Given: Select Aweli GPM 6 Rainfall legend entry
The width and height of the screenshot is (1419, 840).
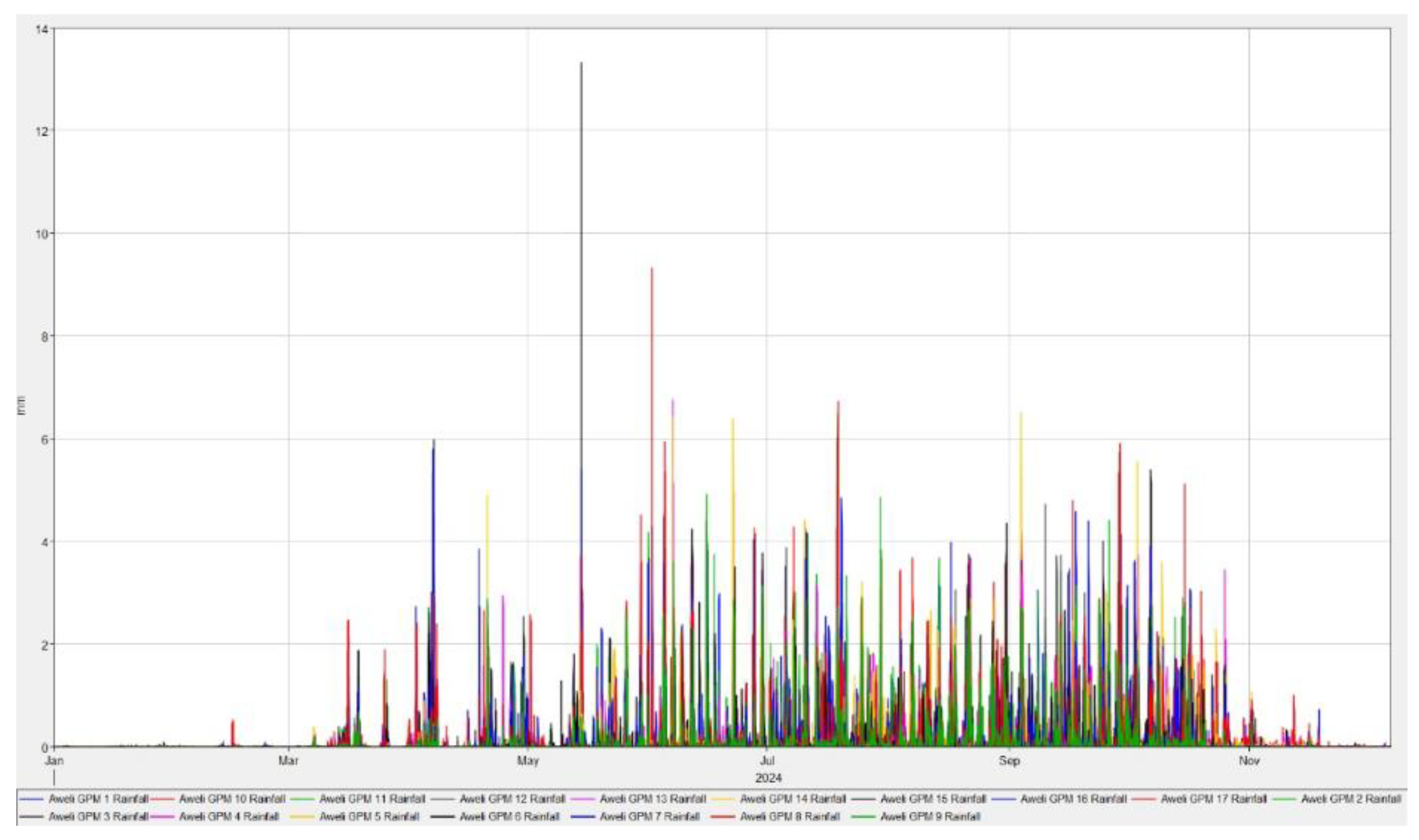Looking at the screenshot, I should (509, 817).
